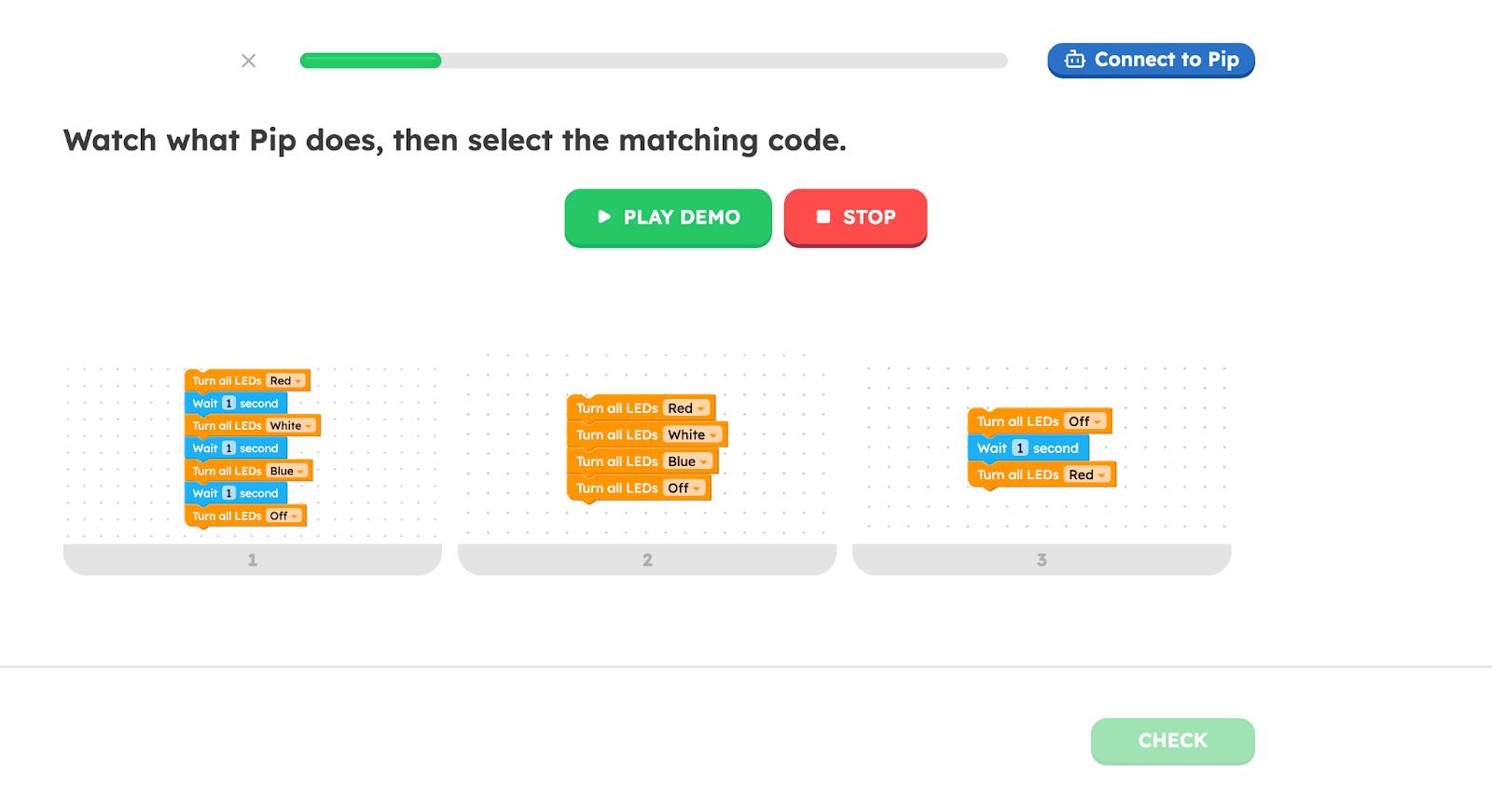Click Wait seconds field in option 3
This screenshot has height=812, width=1492.
(1019, 448)
